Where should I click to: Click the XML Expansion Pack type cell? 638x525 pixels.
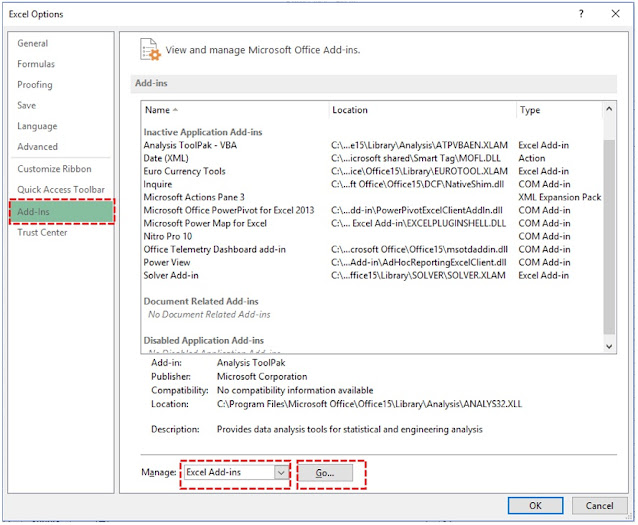click(559, 197)
